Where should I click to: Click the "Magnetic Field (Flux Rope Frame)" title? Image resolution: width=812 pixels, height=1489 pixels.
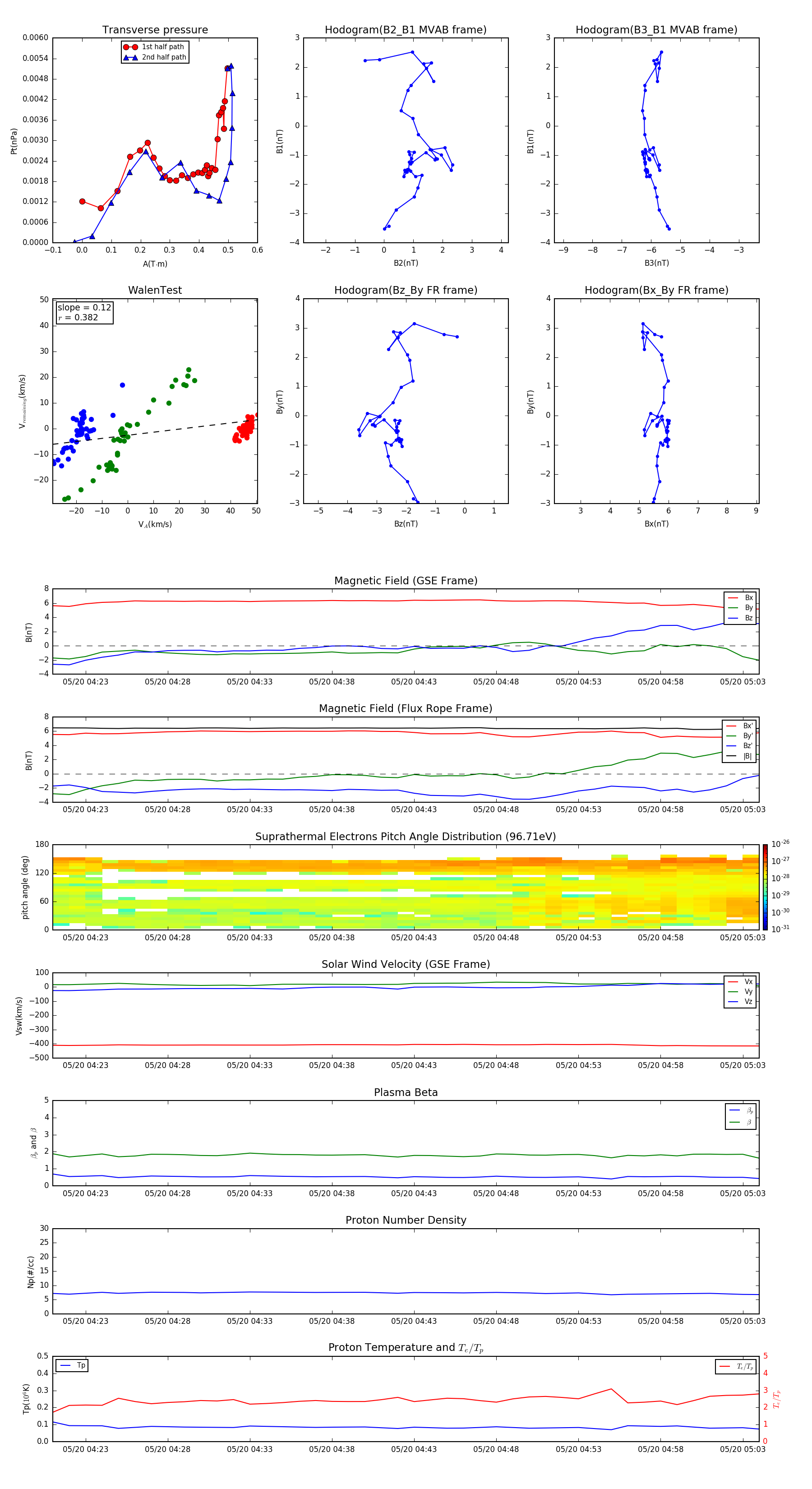pos(406,709)
